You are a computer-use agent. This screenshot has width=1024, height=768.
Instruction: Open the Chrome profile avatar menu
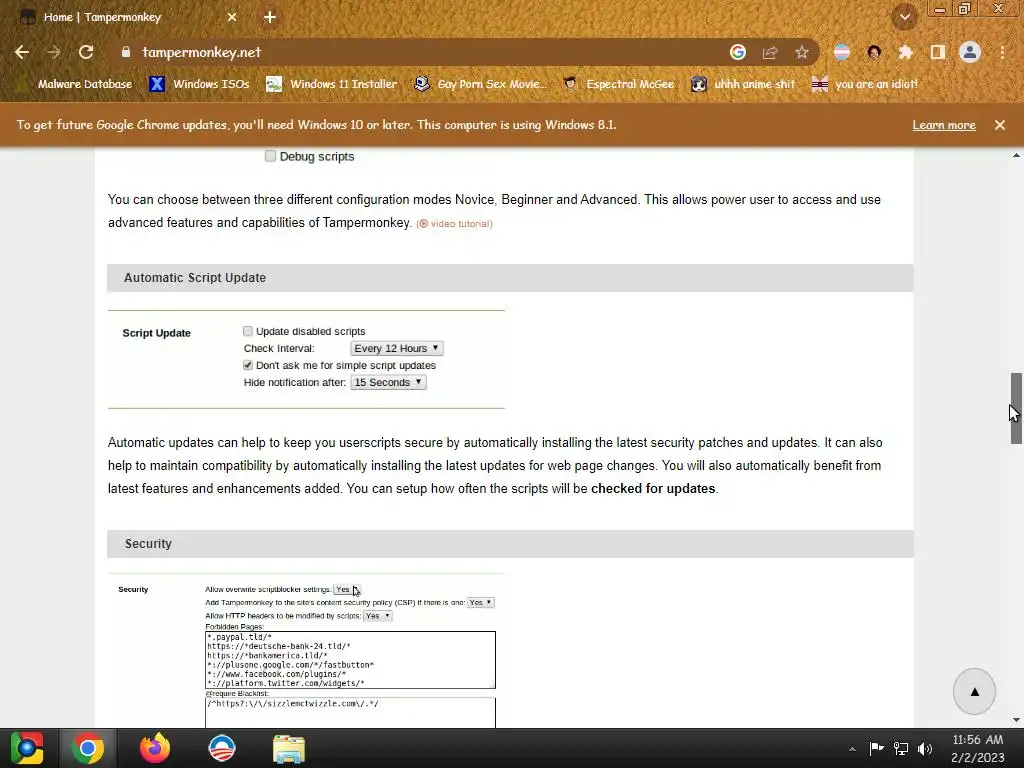[970, 52]
